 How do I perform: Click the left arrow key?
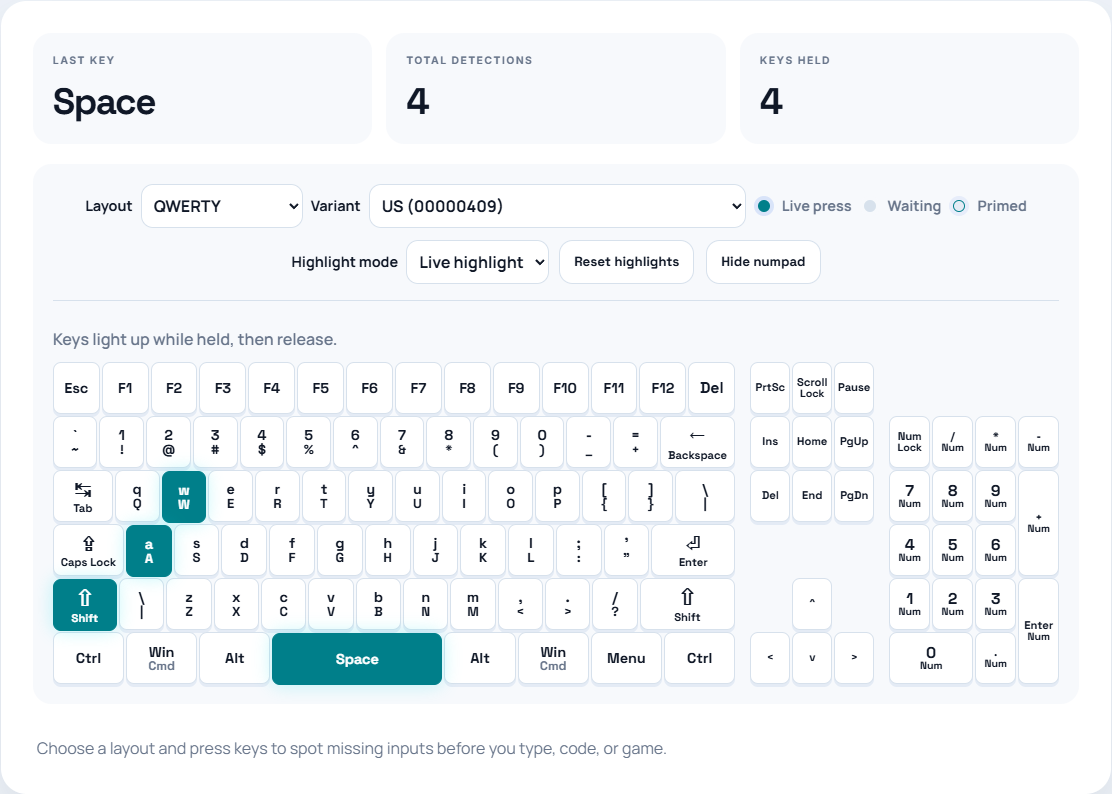770,659
